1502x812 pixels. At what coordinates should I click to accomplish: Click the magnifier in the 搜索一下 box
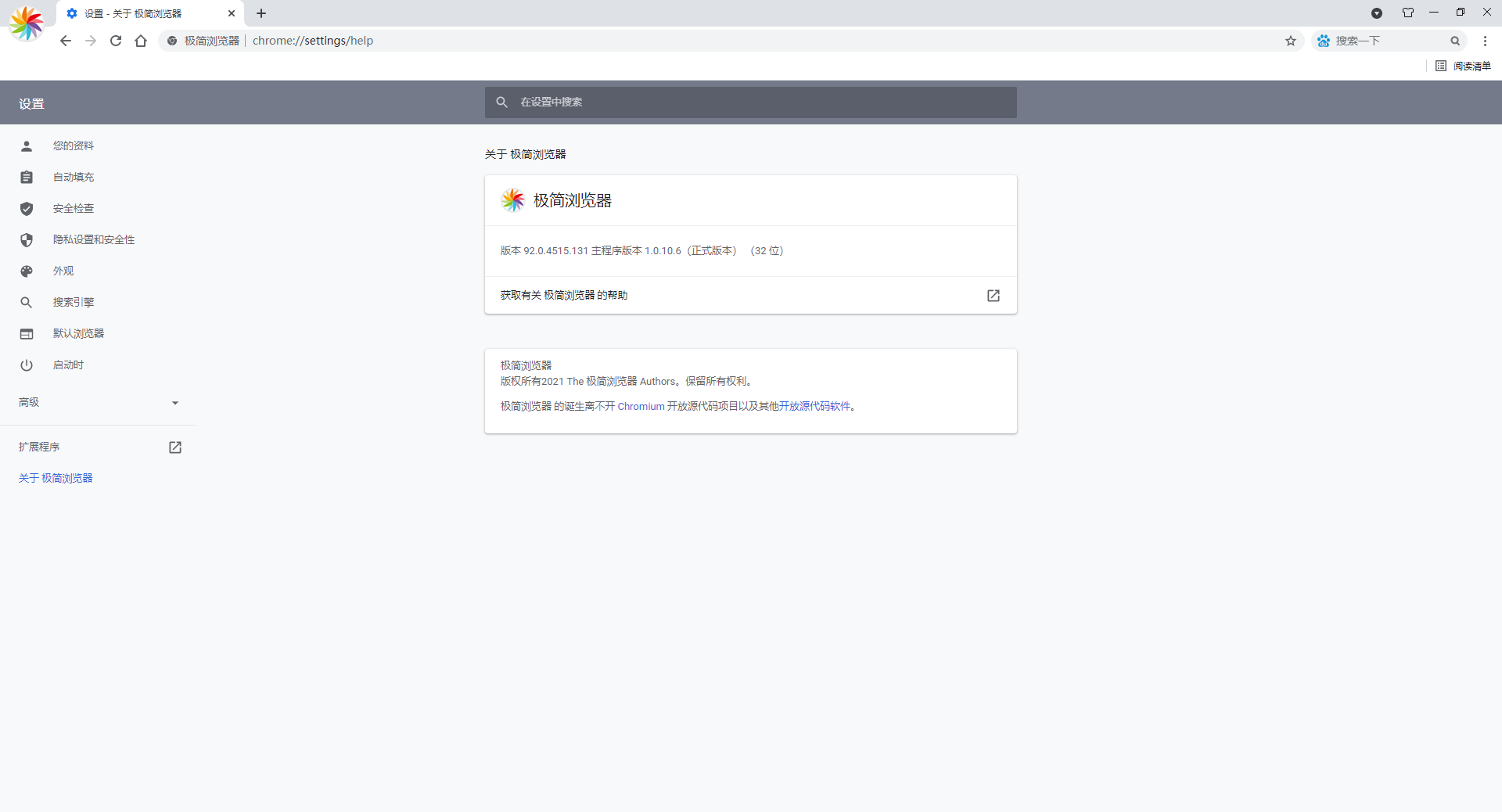point(1456,41)
